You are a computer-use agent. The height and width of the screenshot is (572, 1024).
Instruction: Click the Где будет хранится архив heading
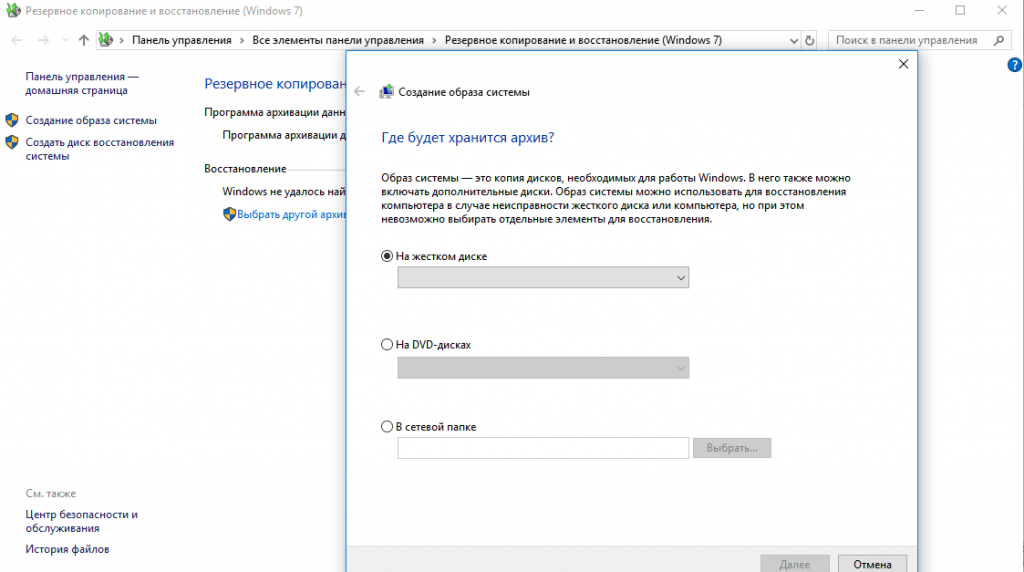(x=468, y=138)
